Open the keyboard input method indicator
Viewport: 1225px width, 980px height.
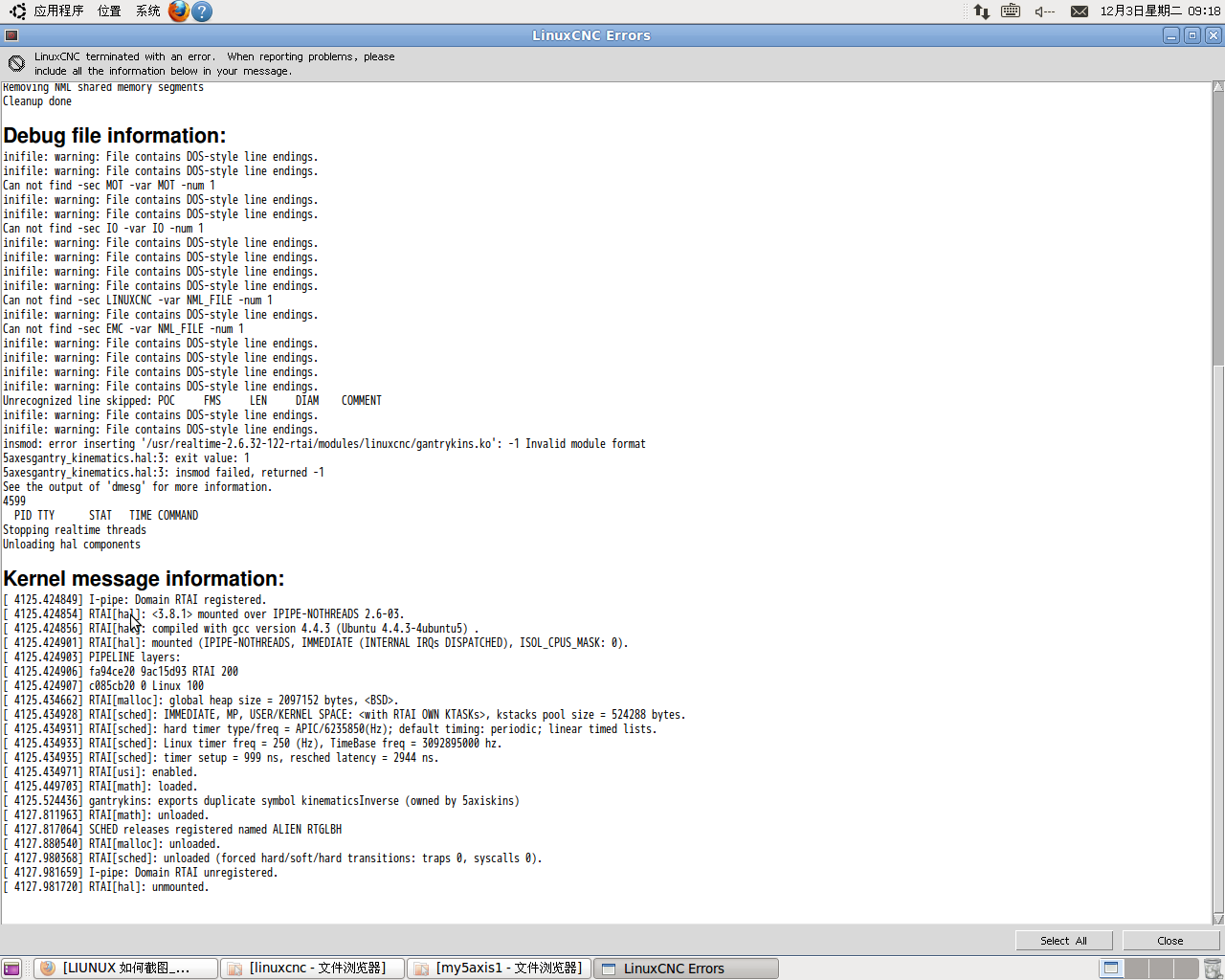pos(1011,11)
